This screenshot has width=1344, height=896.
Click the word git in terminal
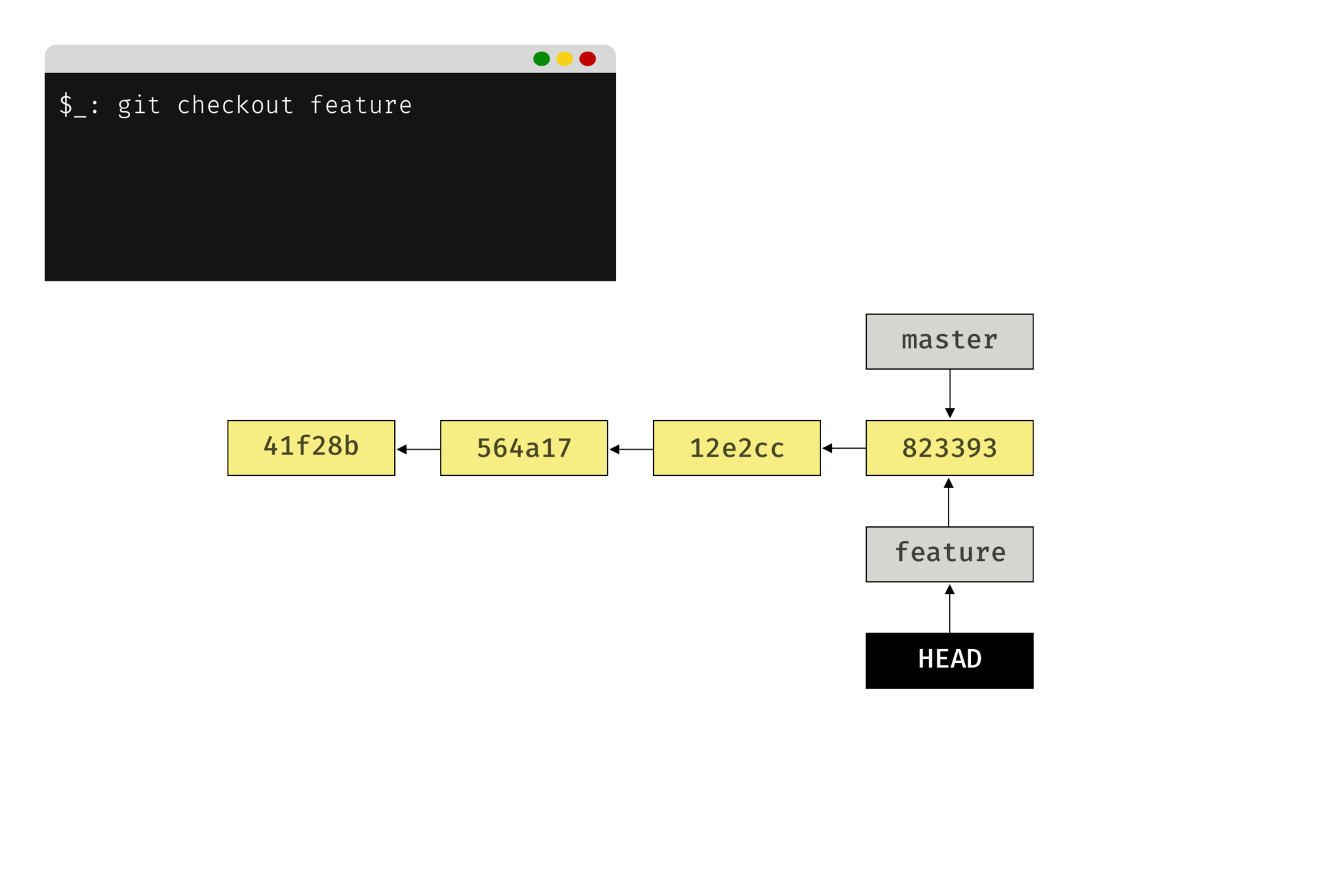click(139, 106)
